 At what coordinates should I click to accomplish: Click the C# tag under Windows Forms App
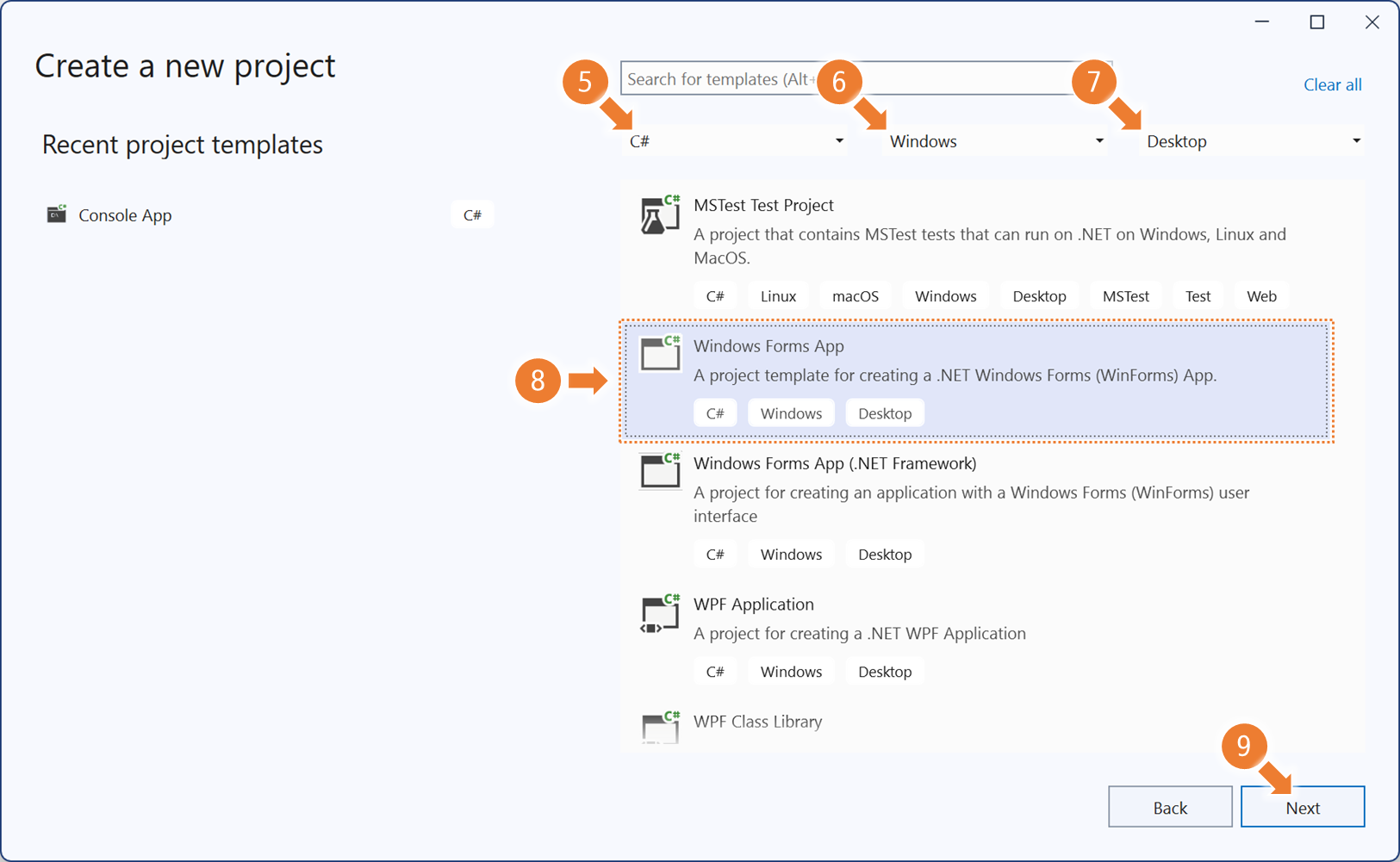click(715, 413)
